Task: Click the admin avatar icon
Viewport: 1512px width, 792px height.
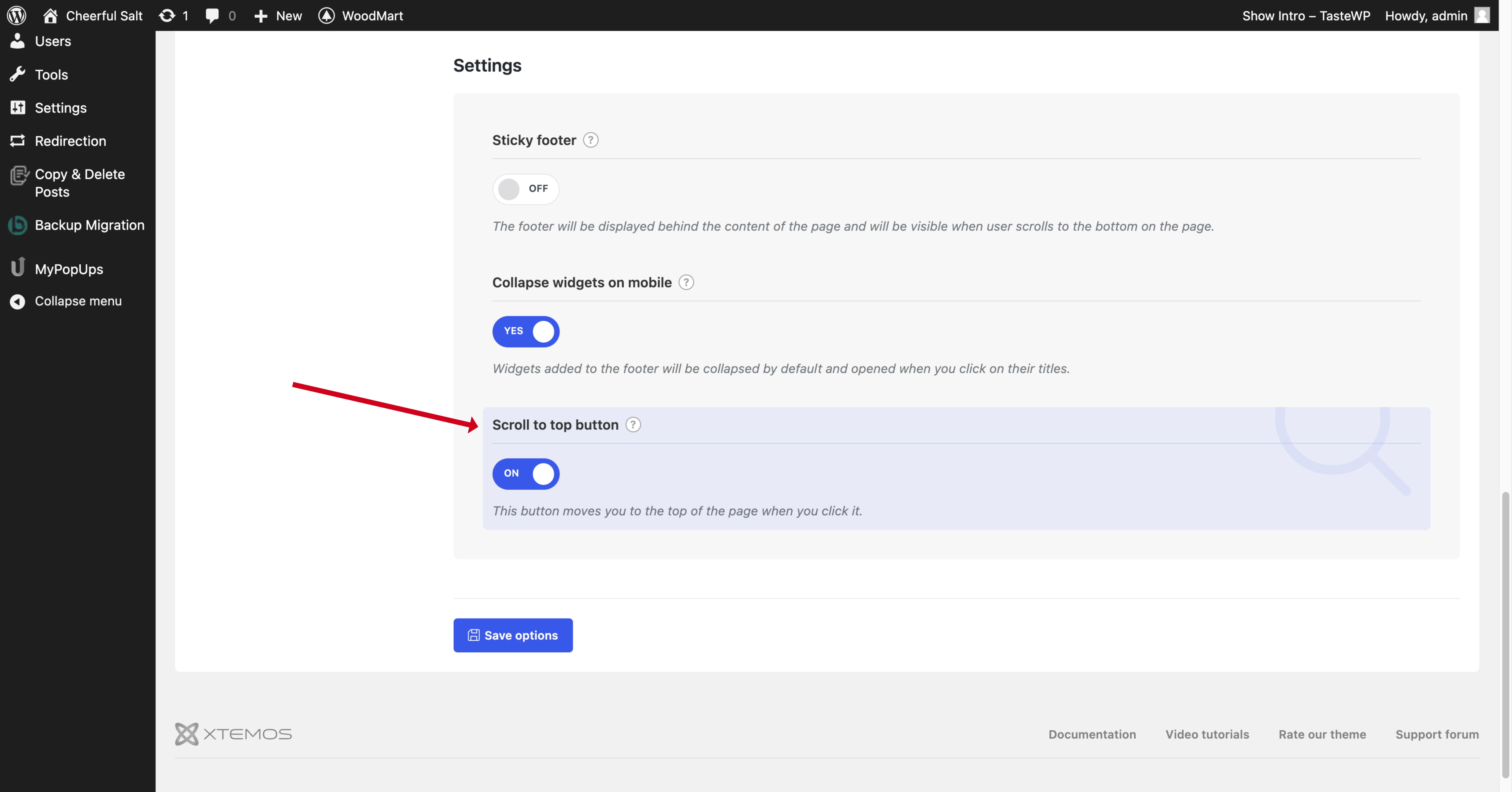Action: [x=1482, y=15]
